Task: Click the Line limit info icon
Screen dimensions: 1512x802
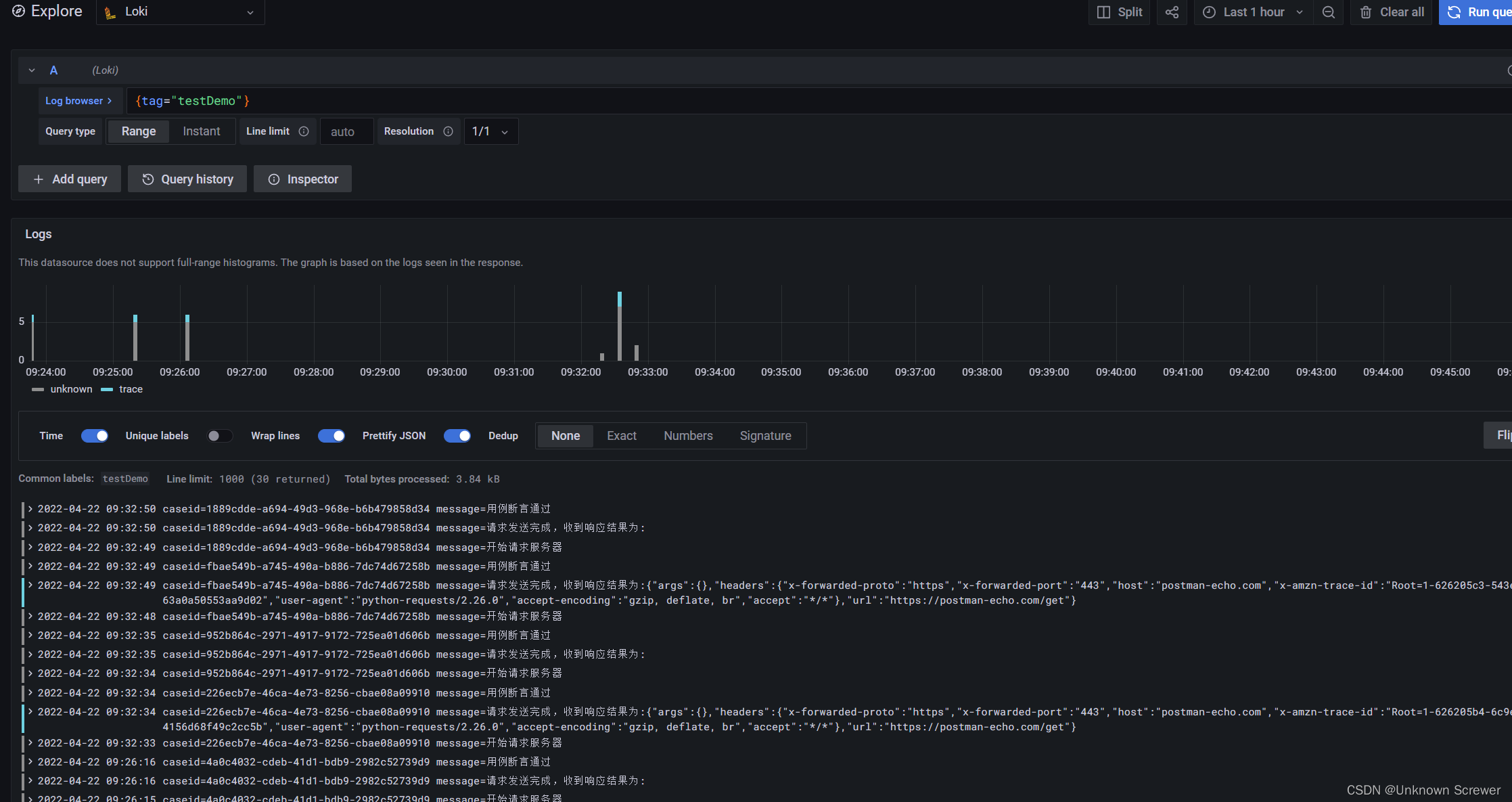Action: pyautogui.click(x=304, y=131)
